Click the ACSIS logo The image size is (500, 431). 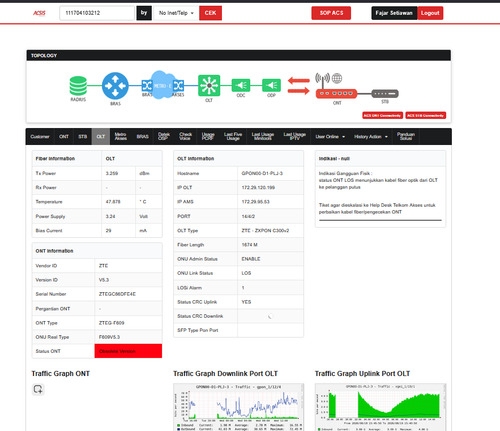[x=39, y=13]
